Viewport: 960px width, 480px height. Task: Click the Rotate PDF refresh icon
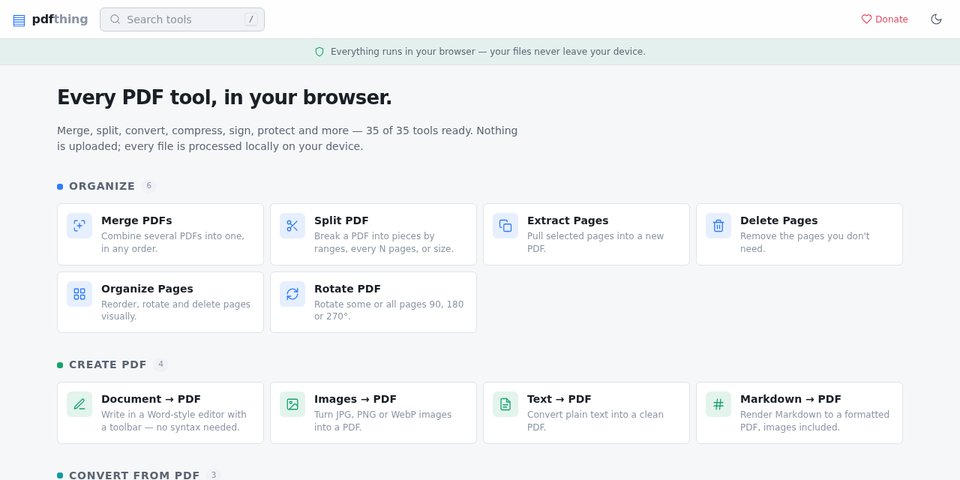293,294
